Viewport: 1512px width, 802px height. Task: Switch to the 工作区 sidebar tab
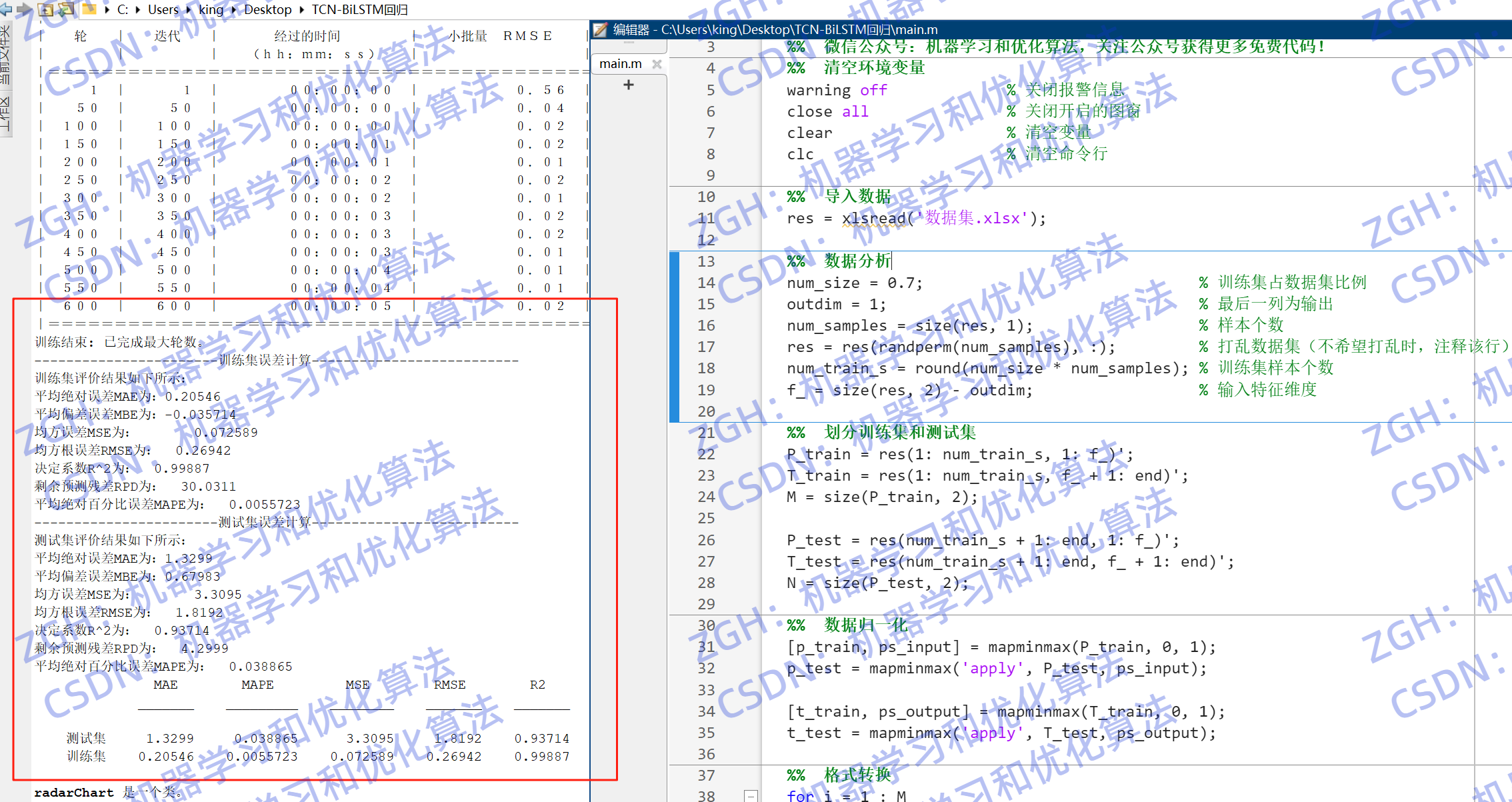(5, 110)
